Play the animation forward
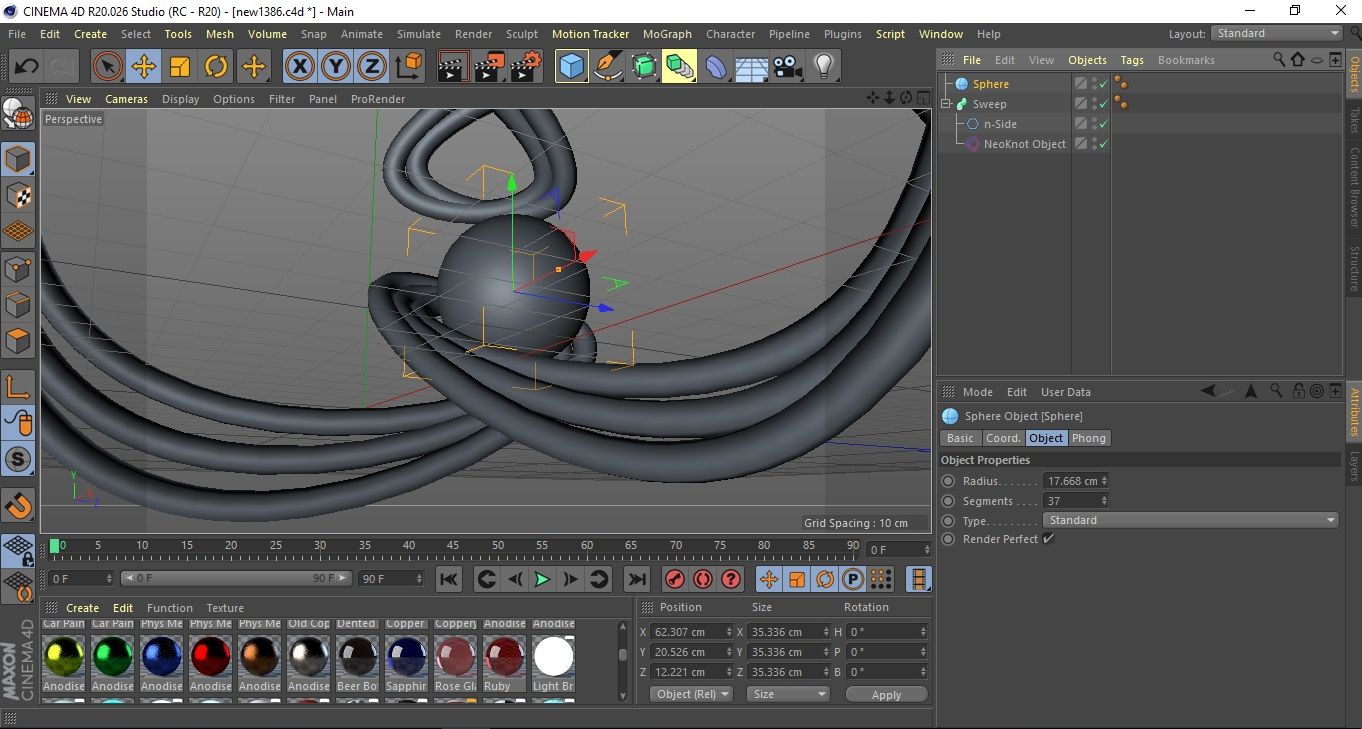The image size is (1362, 729). (x=542, y=579)
